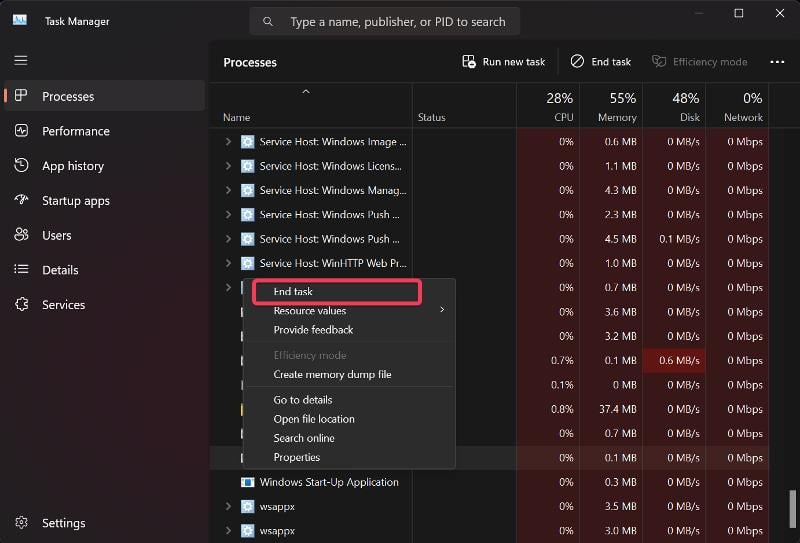The height and width of the screenshot is (543, 800).
Task: Open the Resource values submenu arrow
Action: pyautogui.click(x=442, y=310)
